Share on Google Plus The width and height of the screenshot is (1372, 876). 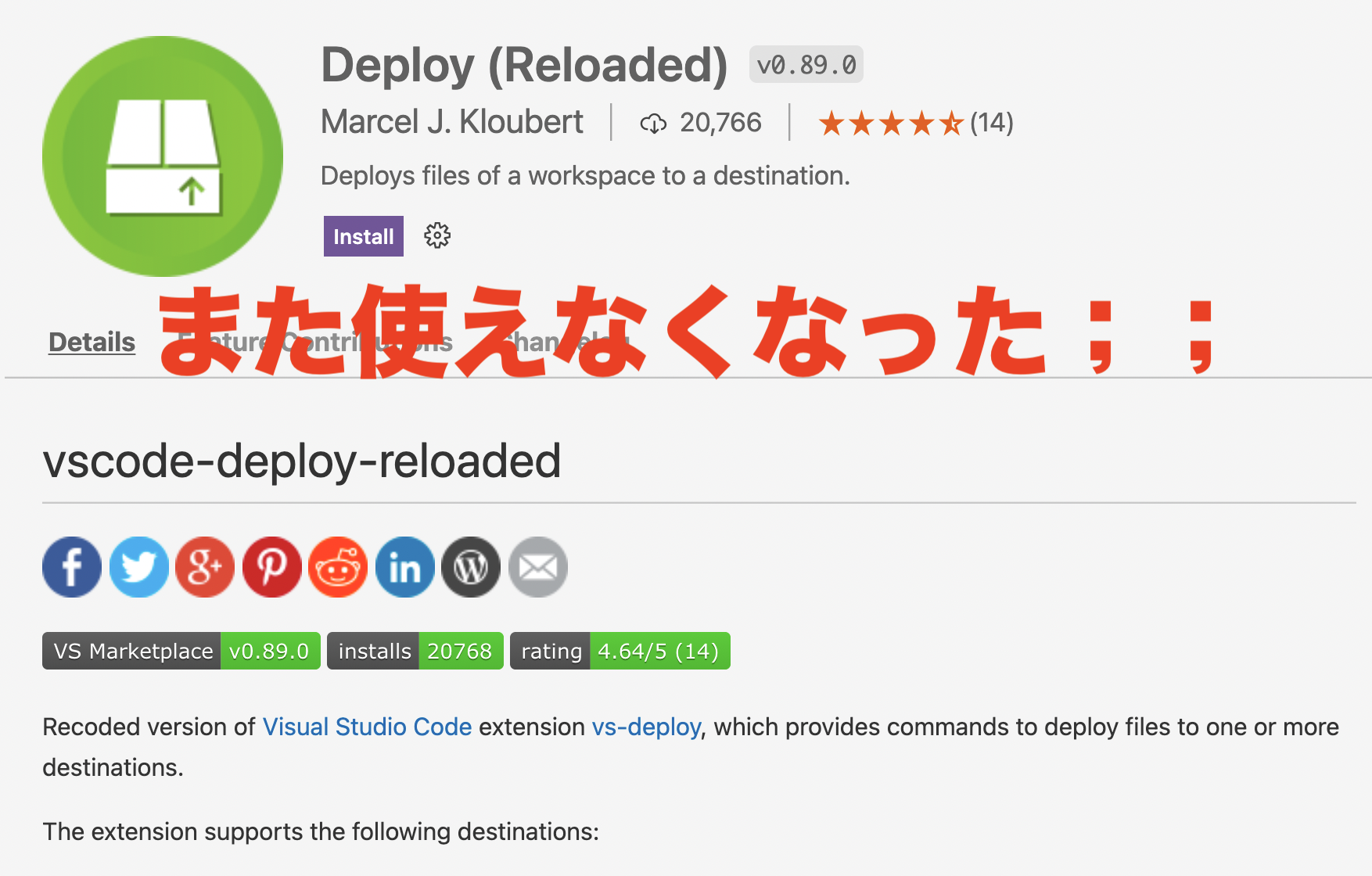coord(205,567)
